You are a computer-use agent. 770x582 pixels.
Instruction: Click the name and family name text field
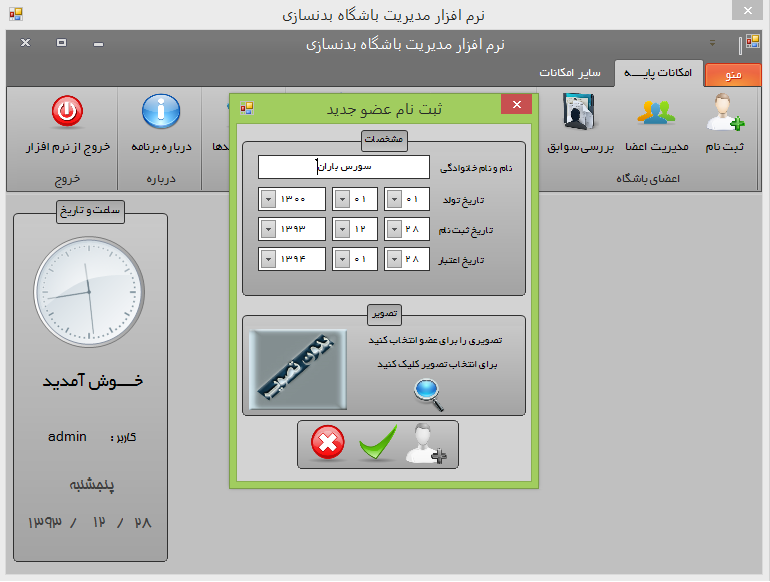coord(343,167)
